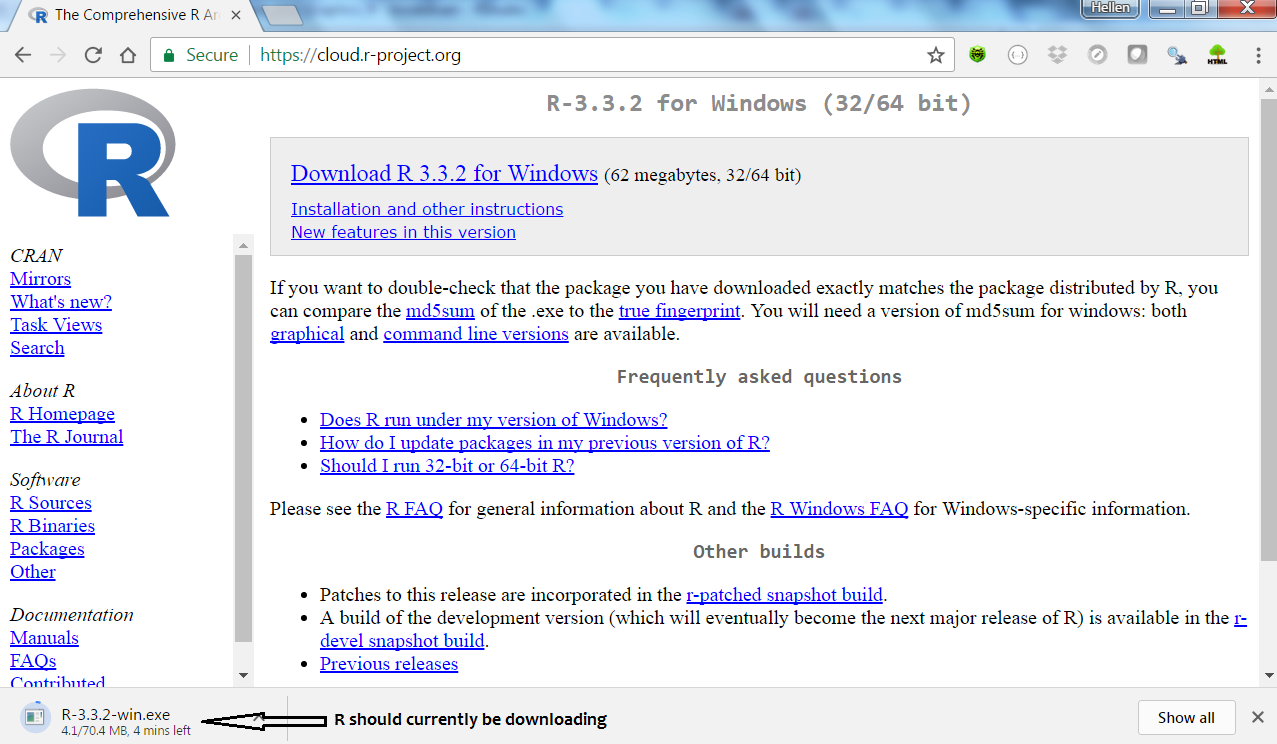Screen dimensions: 1277x744
Task: Click the 'Frequently asked questions' heading
Action: tap(759, 377)
